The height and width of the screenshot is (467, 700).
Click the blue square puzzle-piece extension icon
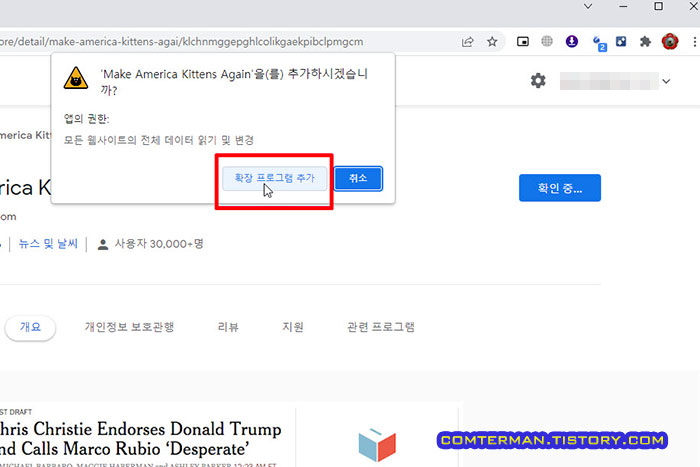tap(621, 42)
